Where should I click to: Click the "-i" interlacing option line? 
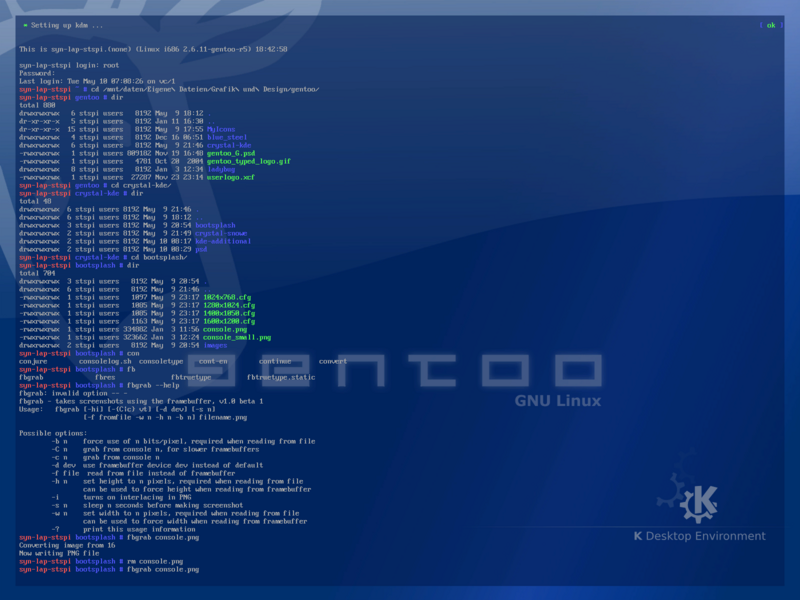(x=121, y=497)
